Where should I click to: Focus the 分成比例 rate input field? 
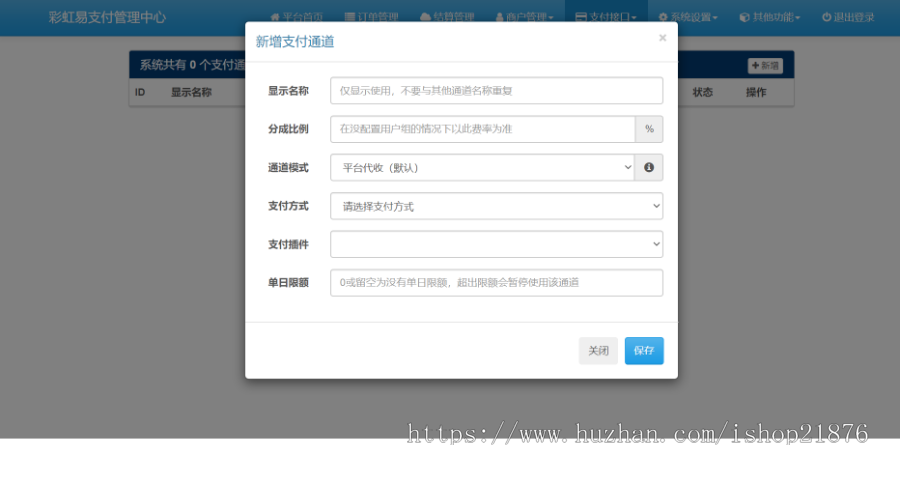(x=483, y=129)
